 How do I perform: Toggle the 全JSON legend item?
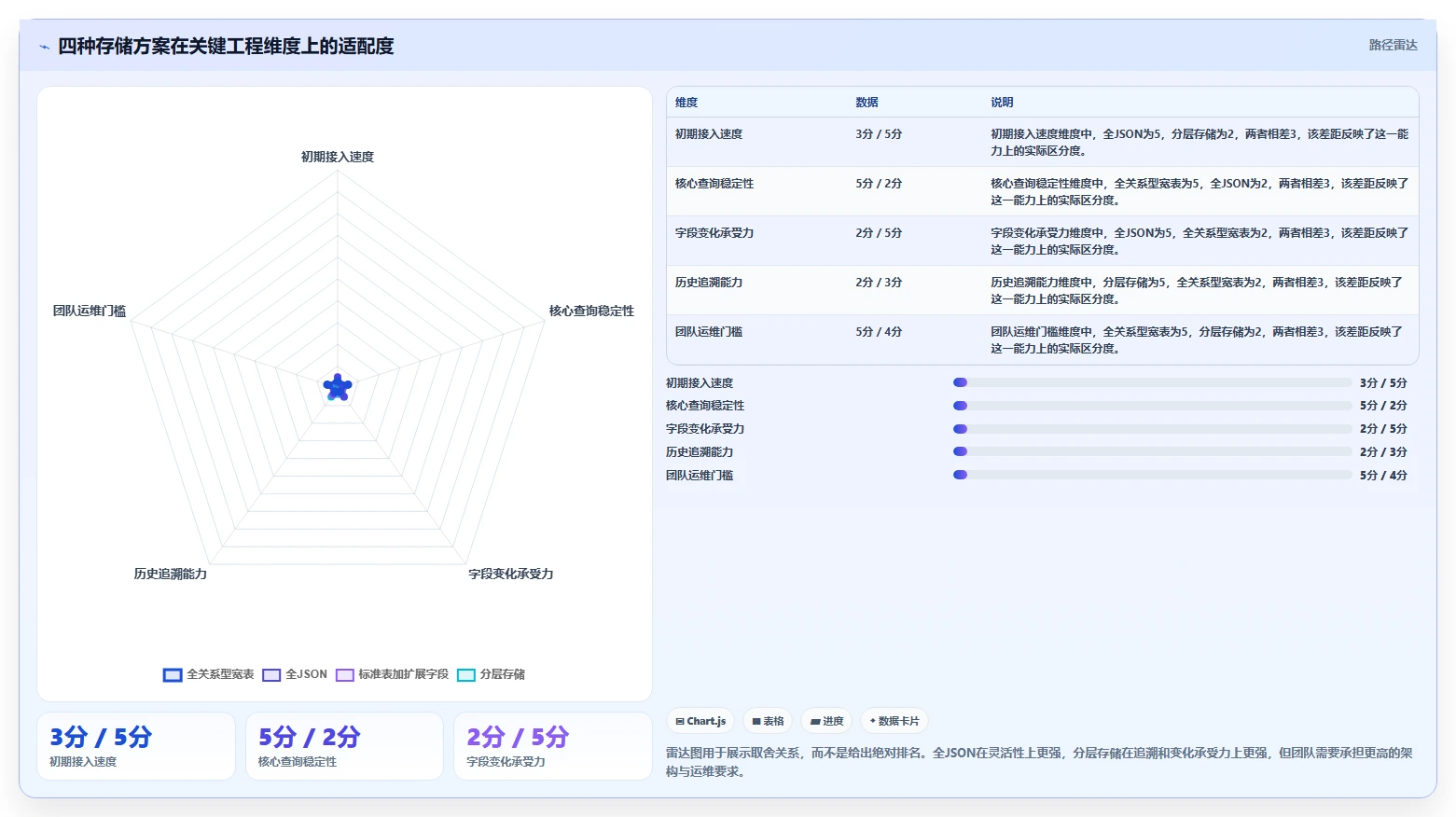click(x=295, y=674)
